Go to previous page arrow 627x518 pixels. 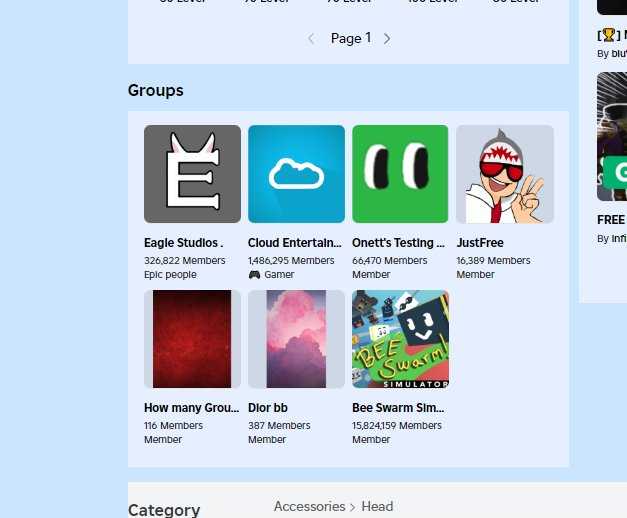point(311,39)
